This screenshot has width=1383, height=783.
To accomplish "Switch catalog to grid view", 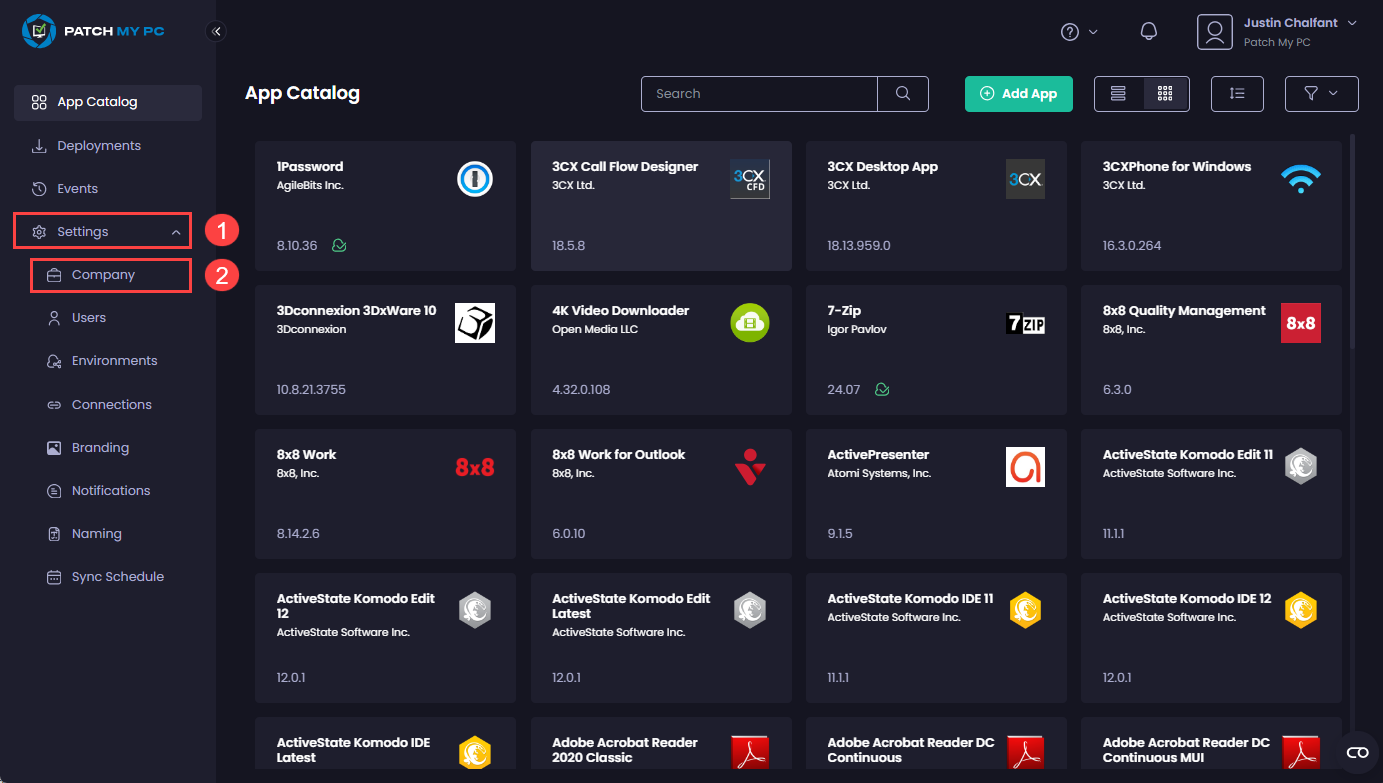I will point(1165,93).
